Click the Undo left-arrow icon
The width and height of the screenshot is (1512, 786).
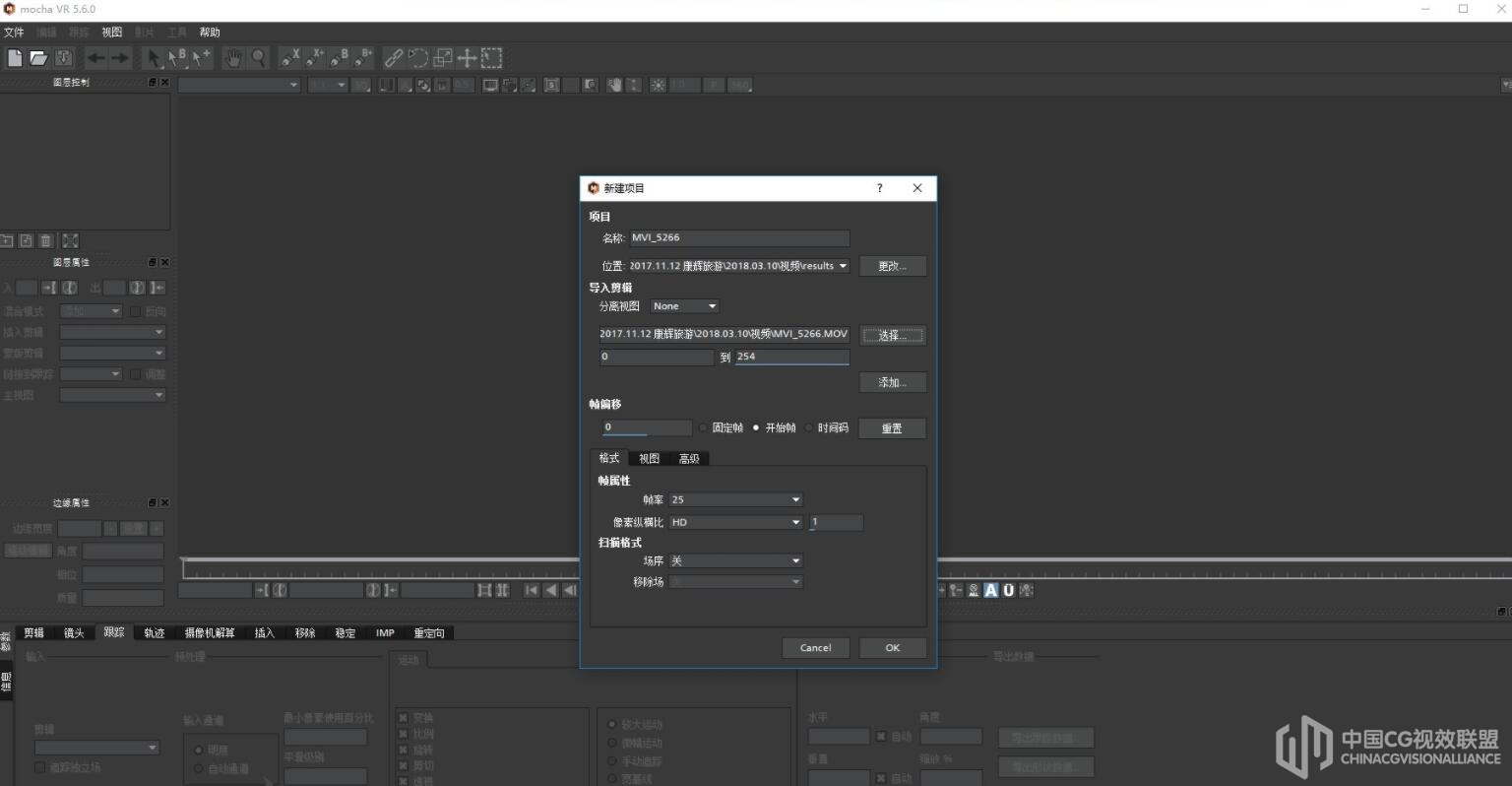pos(95,58)
